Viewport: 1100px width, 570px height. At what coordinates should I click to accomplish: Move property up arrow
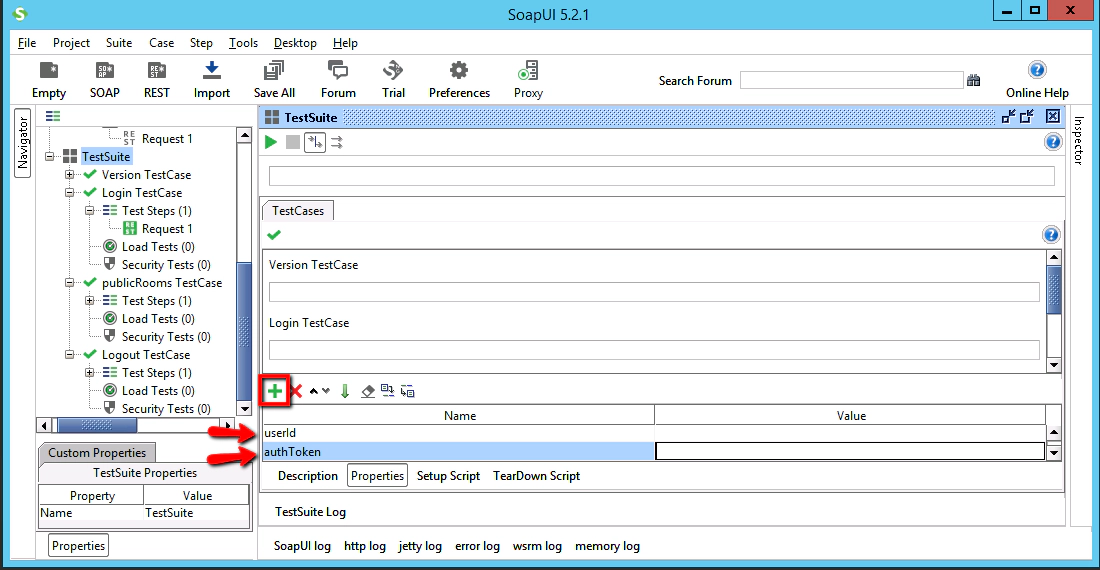pyautogui.click(x=314, y=391)
